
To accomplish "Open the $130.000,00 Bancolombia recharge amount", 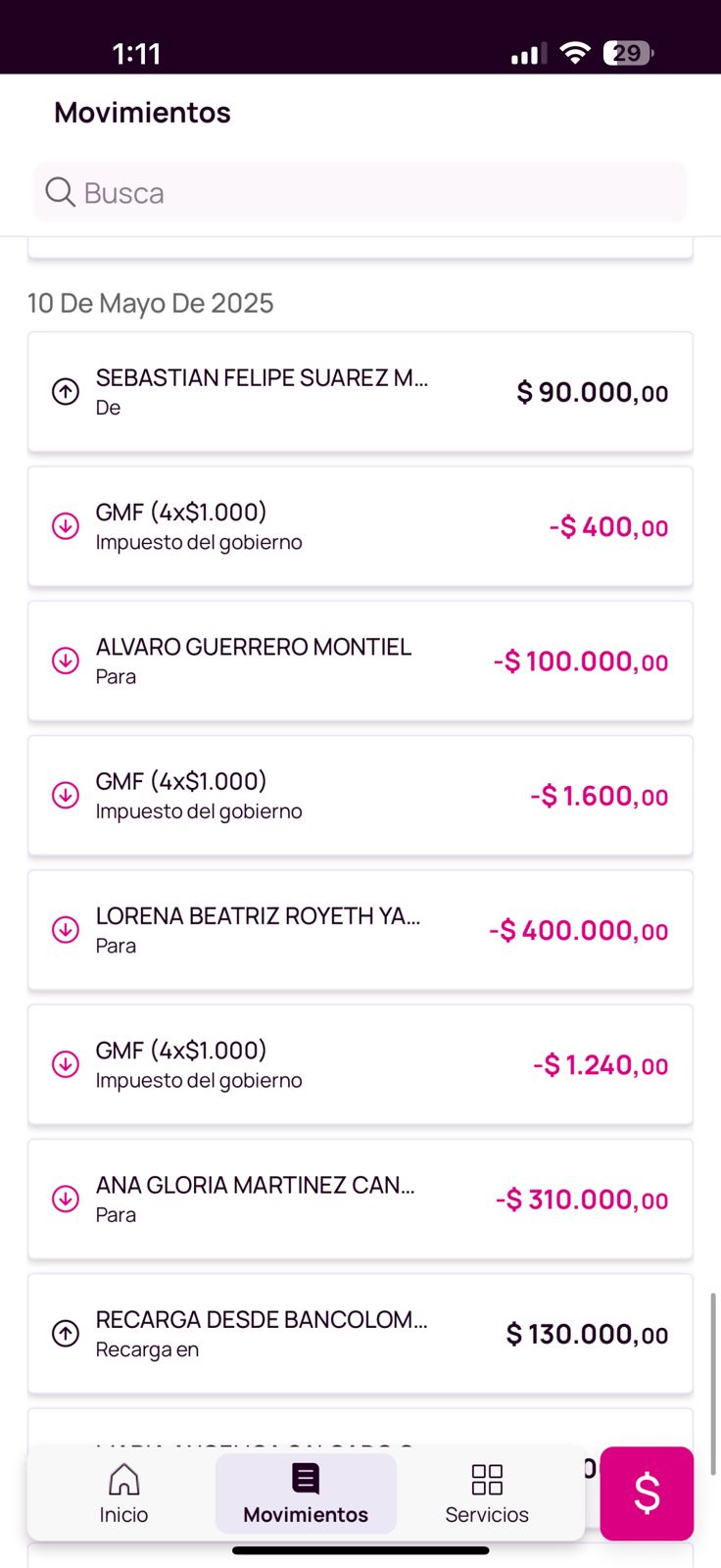I will click(586, 1334).
